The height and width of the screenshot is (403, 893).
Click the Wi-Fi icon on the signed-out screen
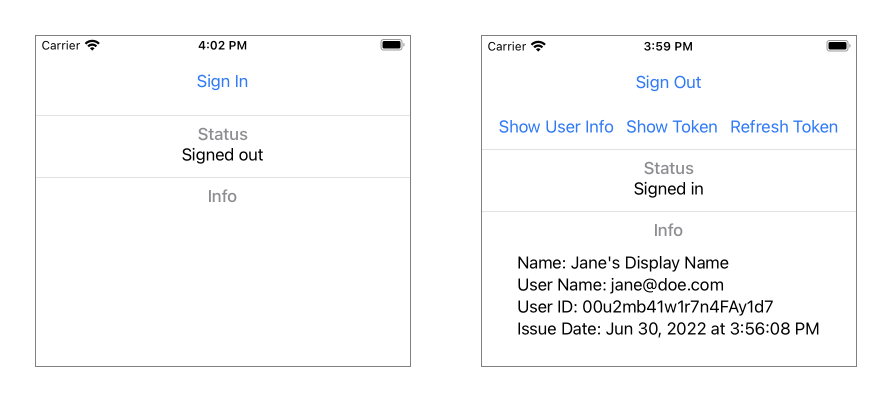click(x=93, y=46)
